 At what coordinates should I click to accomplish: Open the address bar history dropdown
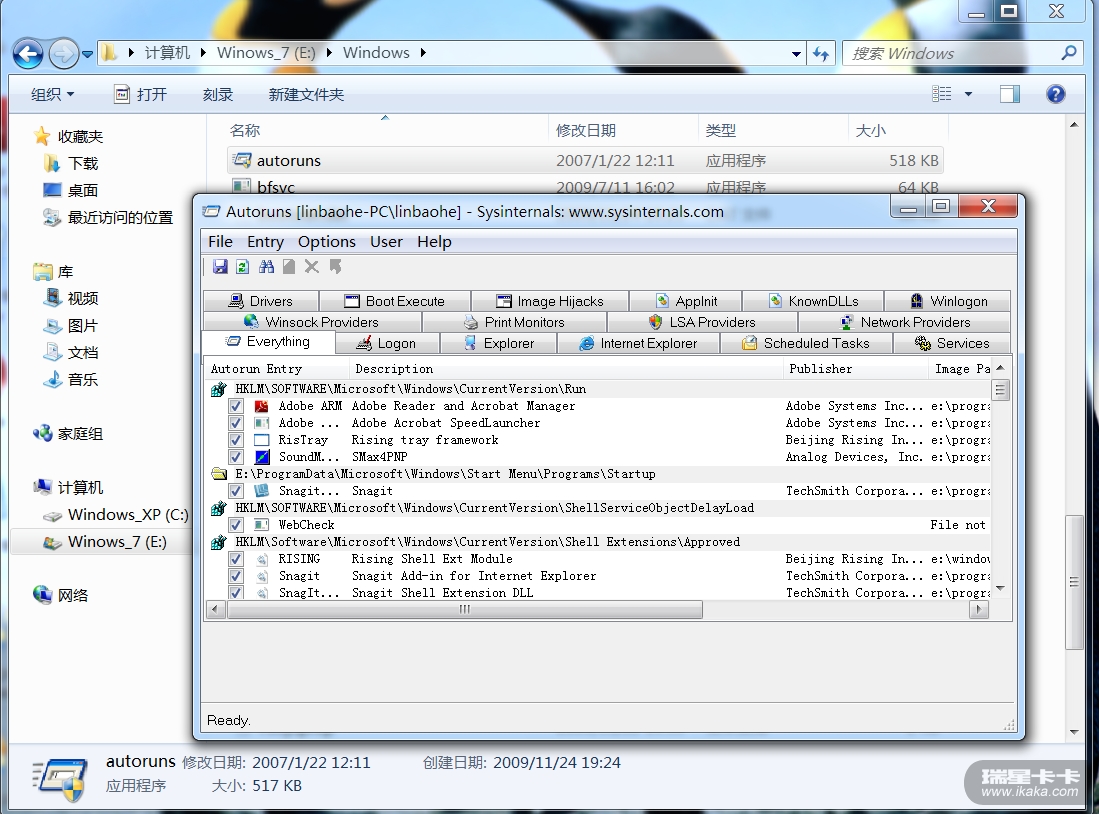[x=796, y=53]
